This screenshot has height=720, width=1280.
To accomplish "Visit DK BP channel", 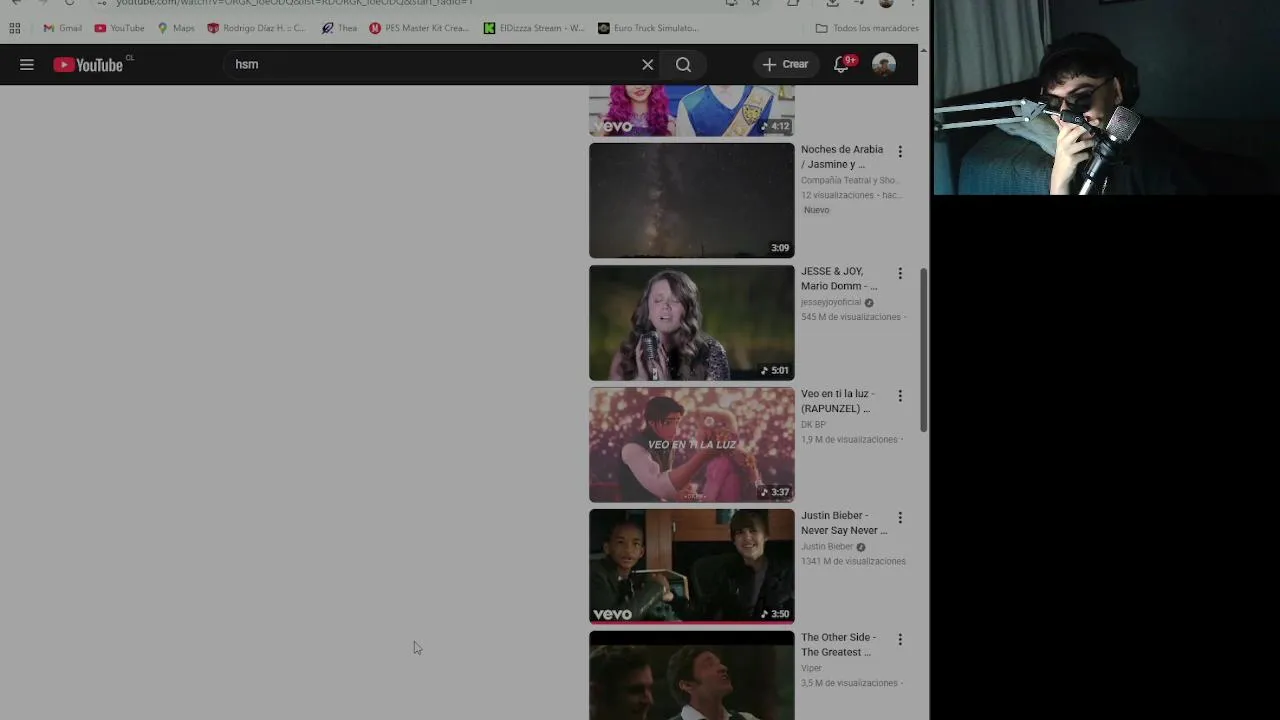I will pyautogui.click(x=813, y=425).
